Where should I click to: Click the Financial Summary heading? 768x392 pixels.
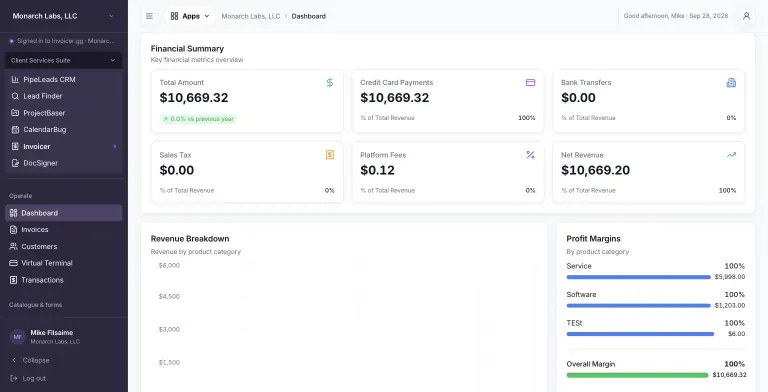187,49
